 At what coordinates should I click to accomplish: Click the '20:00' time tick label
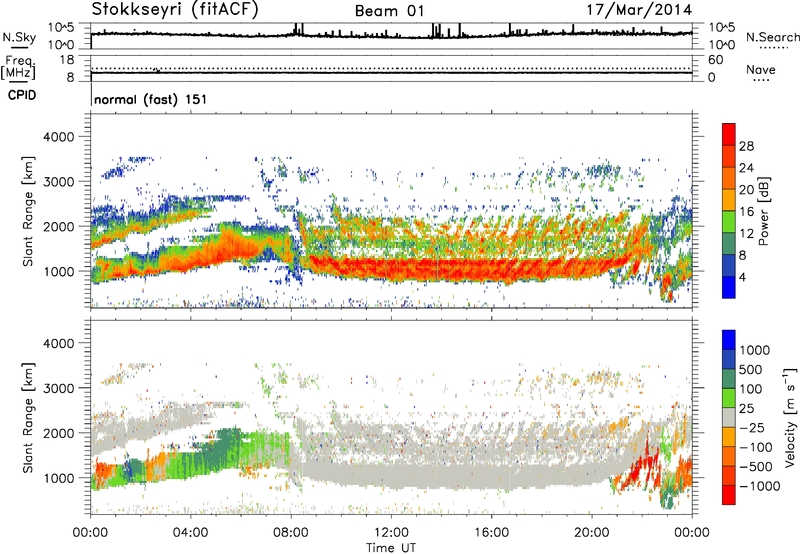click(591, 533)
